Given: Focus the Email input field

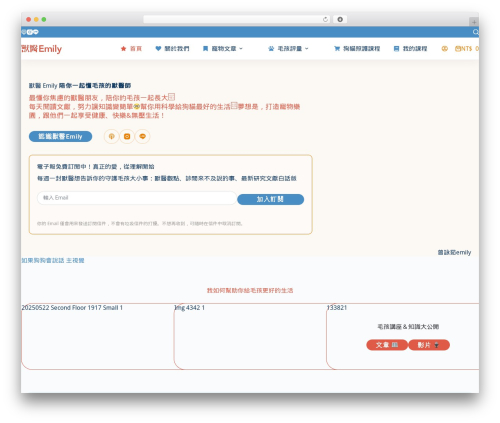Looking at the screenshot, I should pos(137,198).
